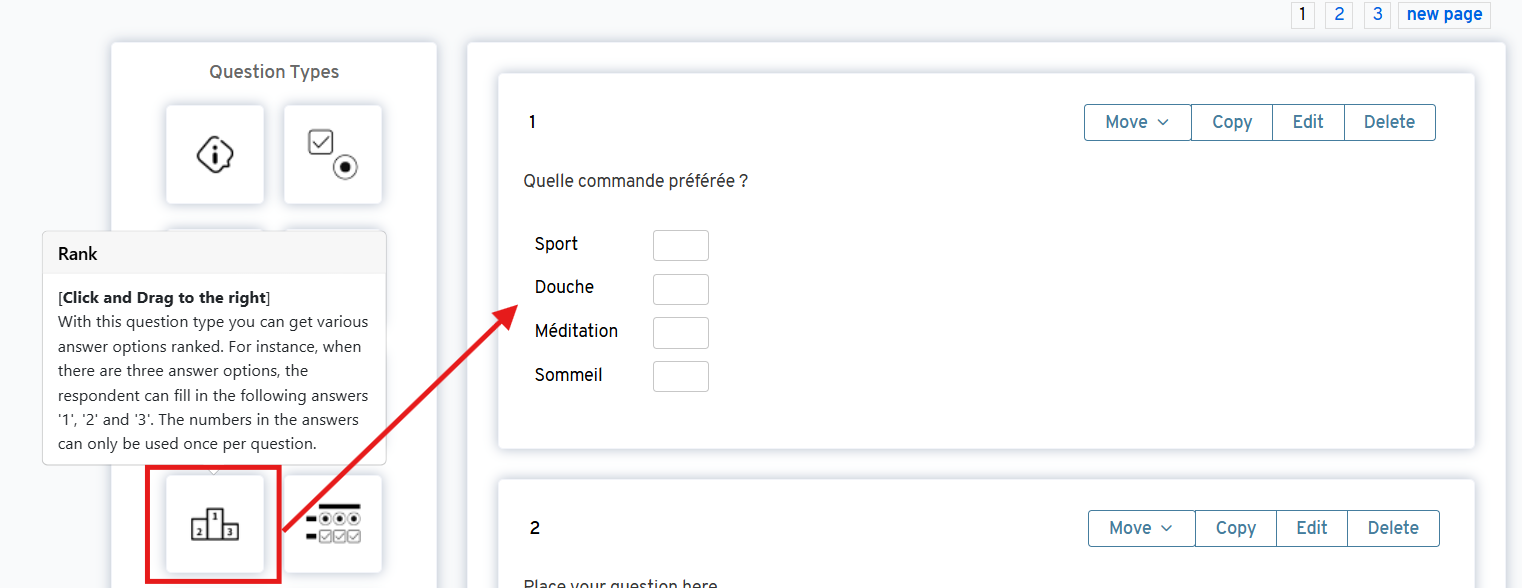Copy question 2
1522x588 pixels.
[x=1236, y=528]
